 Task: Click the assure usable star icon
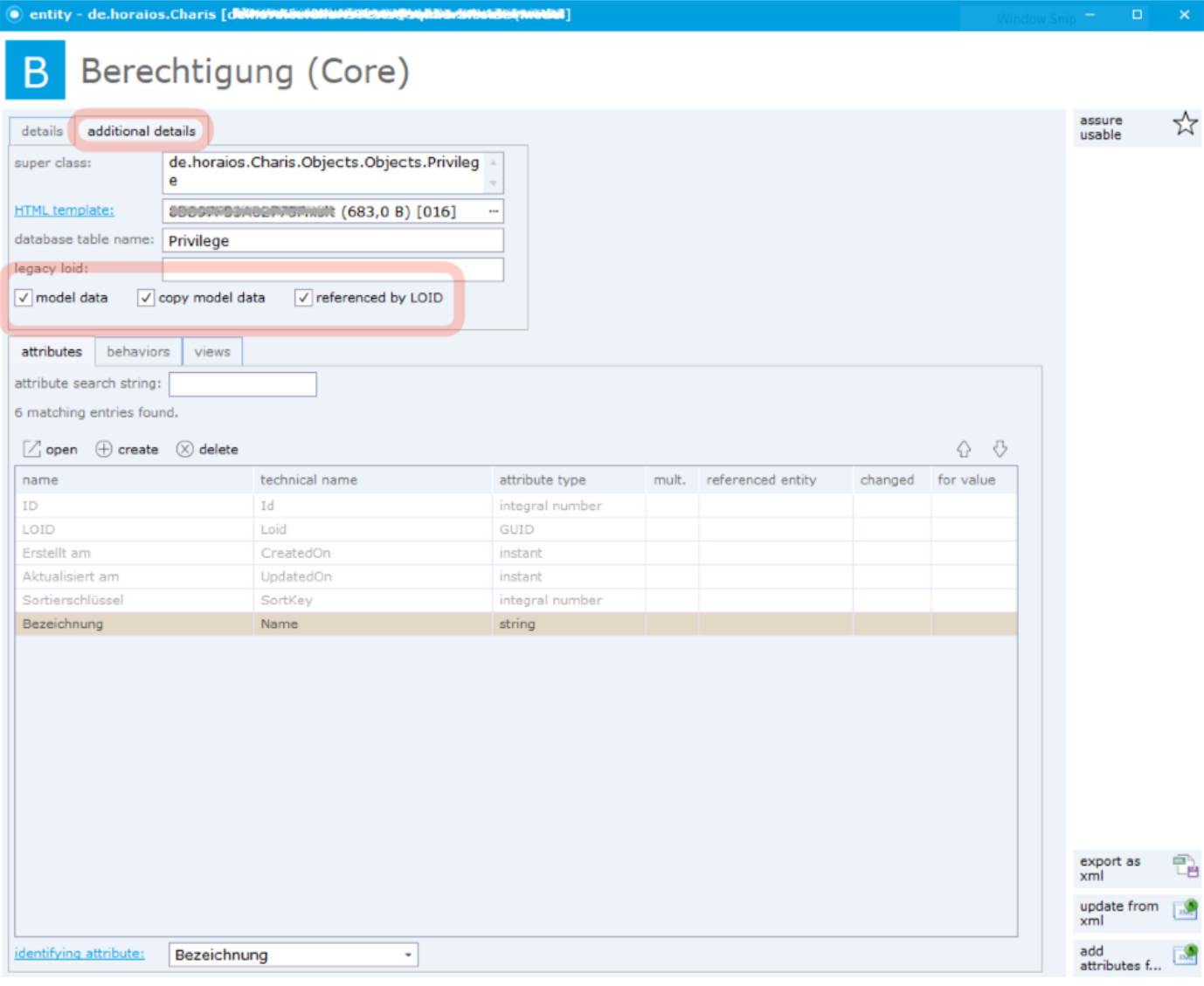1185,124
